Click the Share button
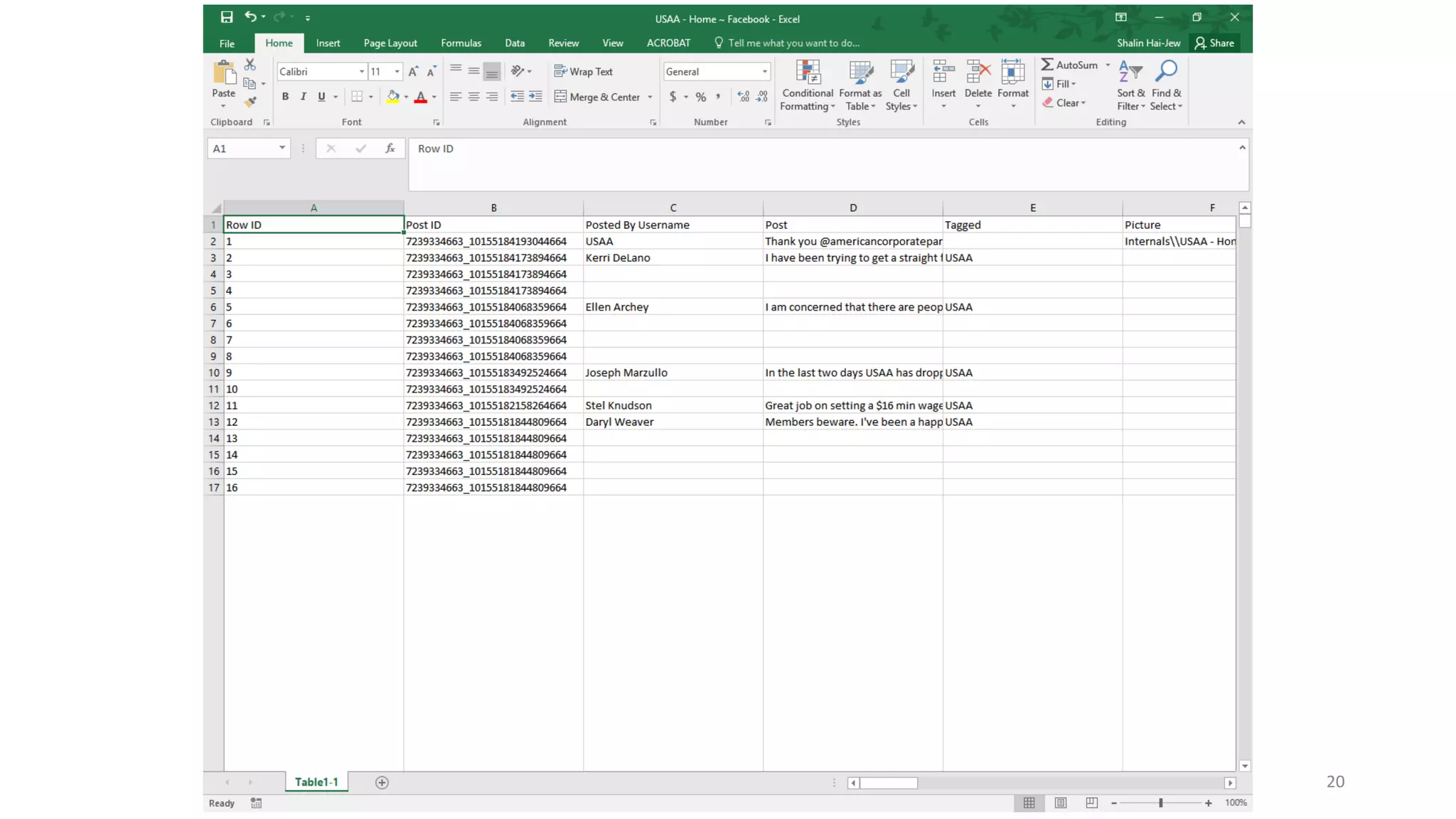 (x=1214, y=43)
